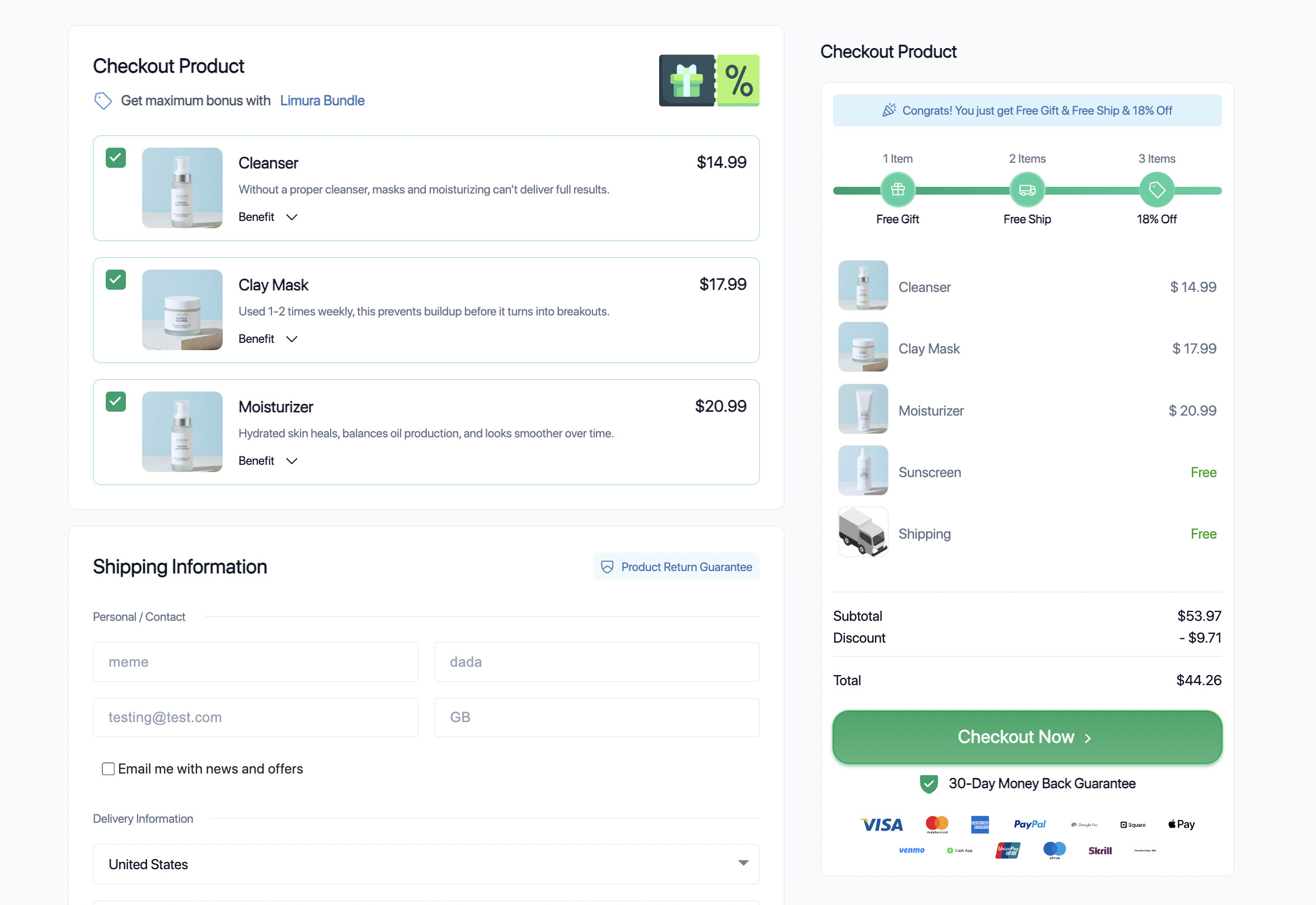Open the Limura Bundle link
Image resolution: width=1316 pixels, height=905 pixels.
tap(322, 101)
